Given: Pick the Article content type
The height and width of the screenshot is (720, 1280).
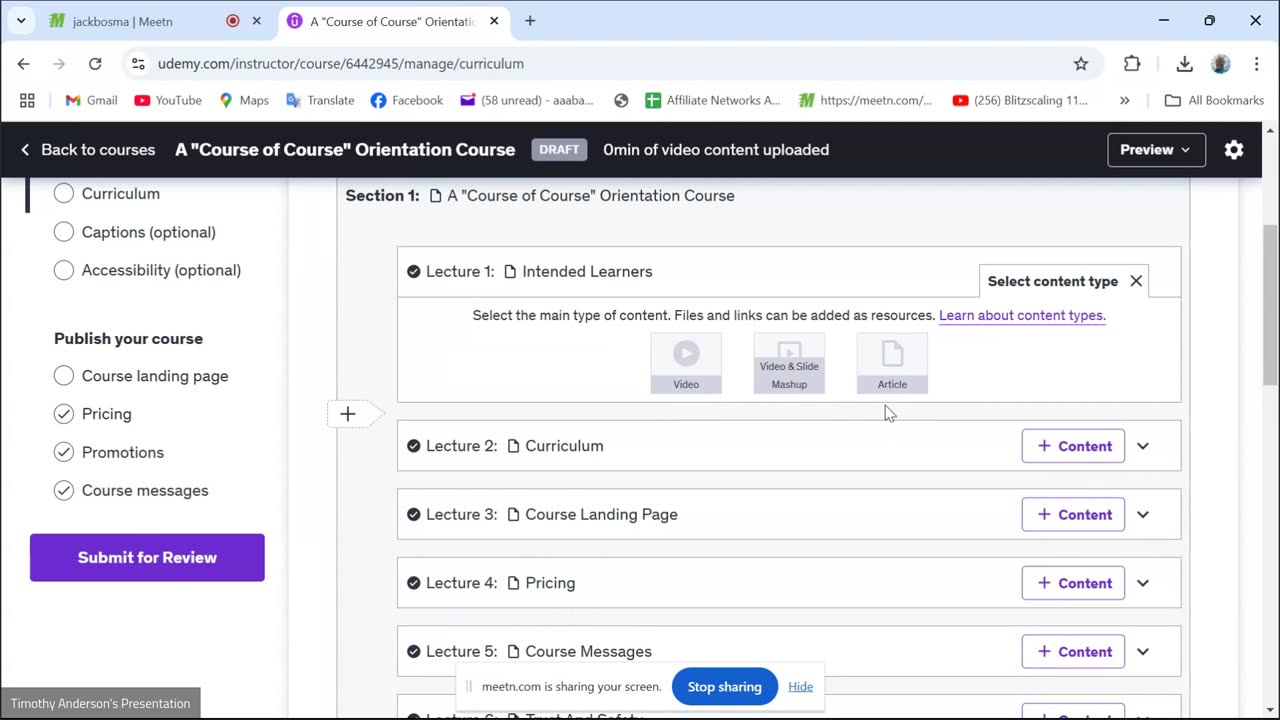Looking at the screenshot, I should pyautogui.click(x=892, y=363).
